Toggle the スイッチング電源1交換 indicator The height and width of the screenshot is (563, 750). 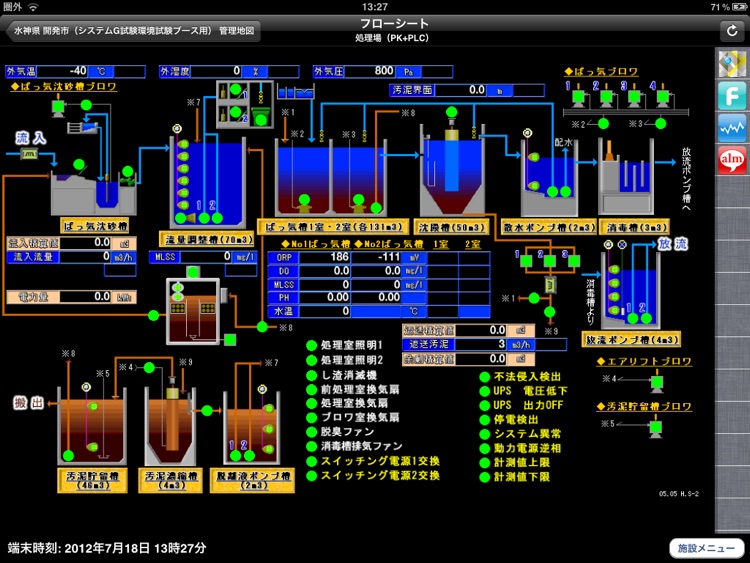311,462
